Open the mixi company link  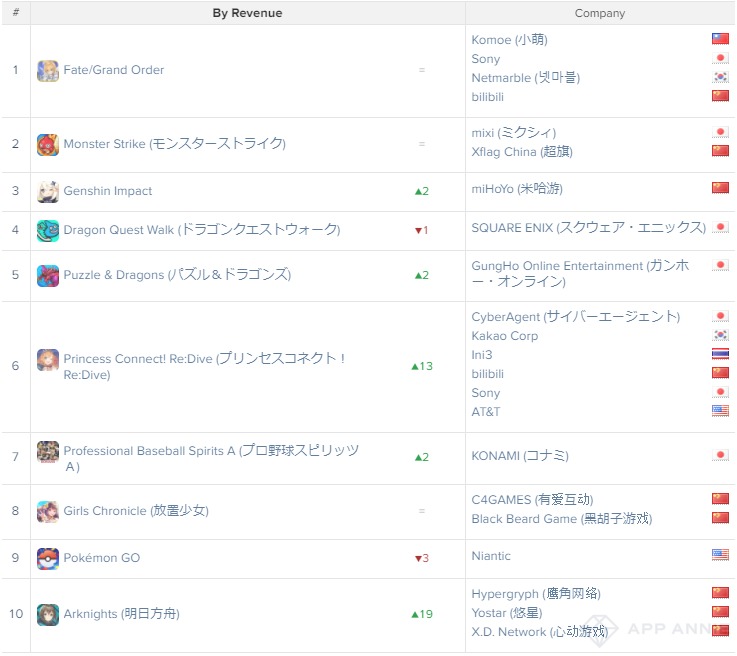514,133
